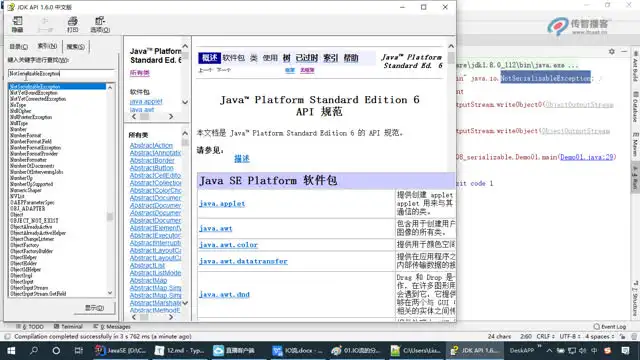Switch to the 索引(N) index tab
The width and height of the screenshot is (640, 360).
coord(47,46)
